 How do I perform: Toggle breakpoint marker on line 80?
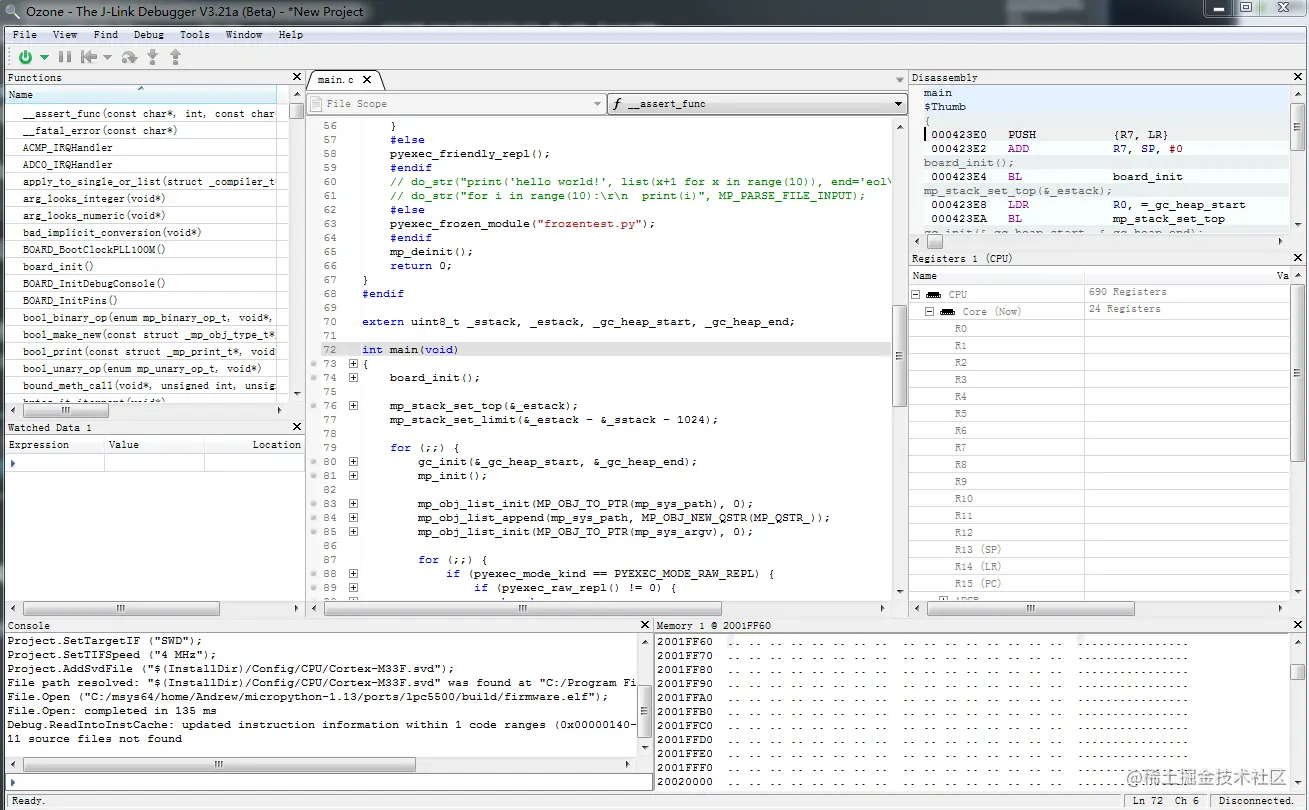[313, 462]
